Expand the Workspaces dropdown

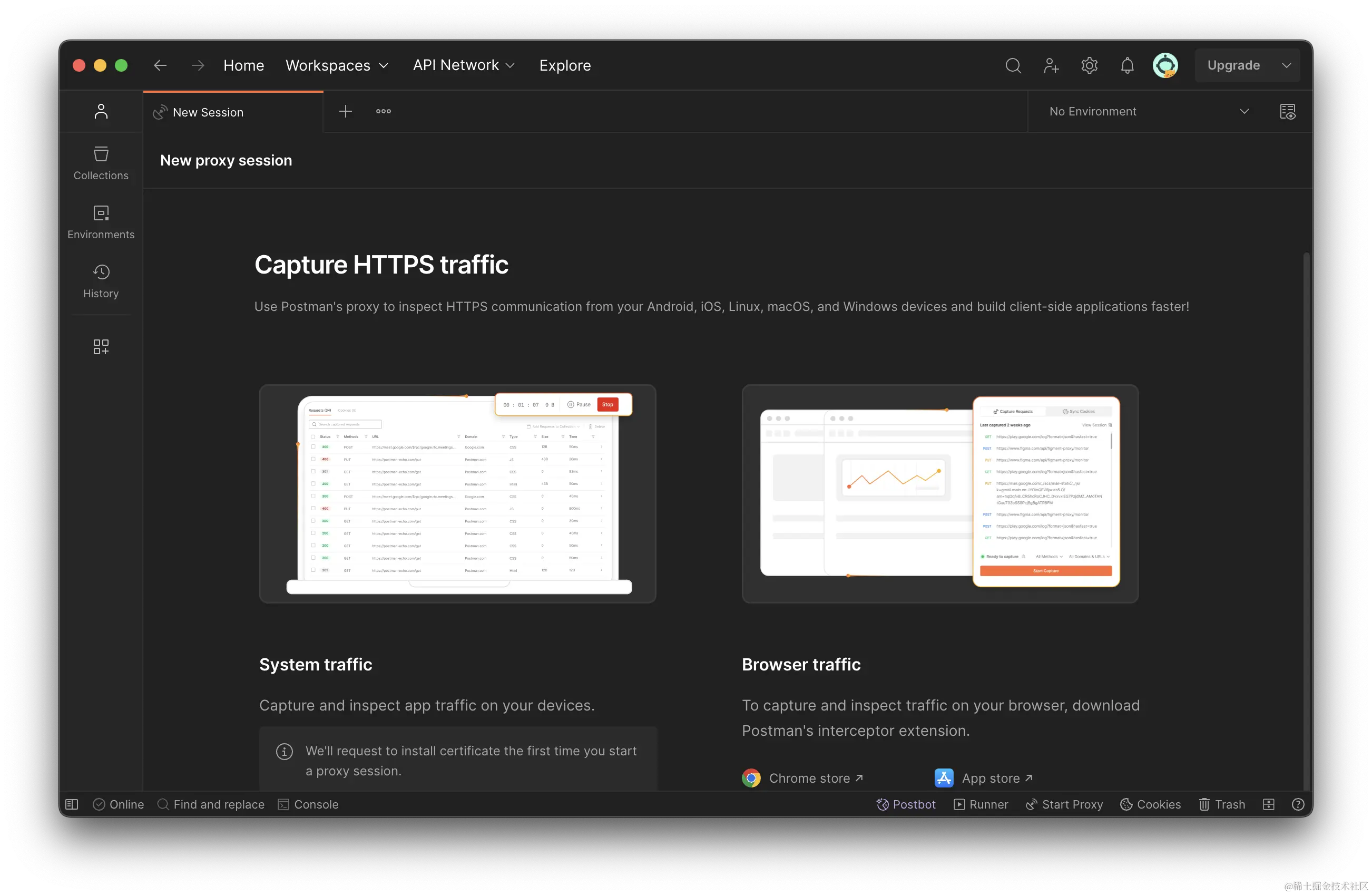pos(337,66)
